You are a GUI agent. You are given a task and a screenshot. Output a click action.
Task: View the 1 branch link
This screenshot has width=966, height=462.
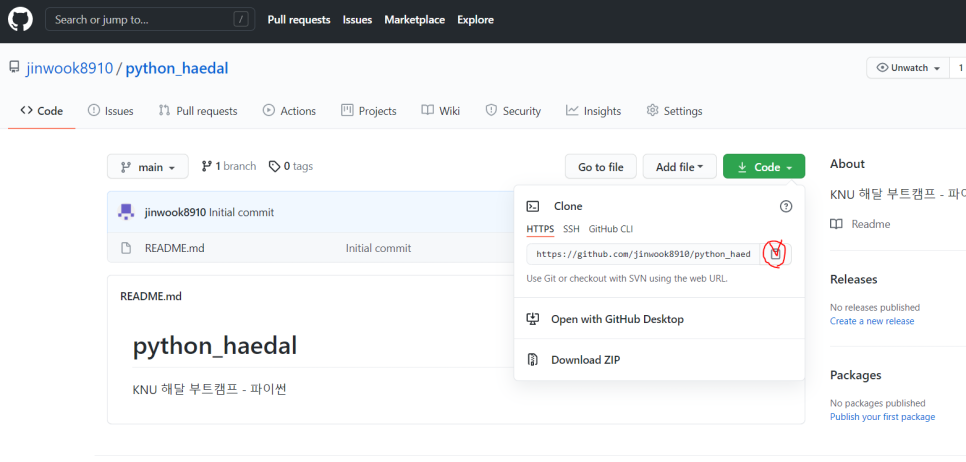click(x=229, y=166)
